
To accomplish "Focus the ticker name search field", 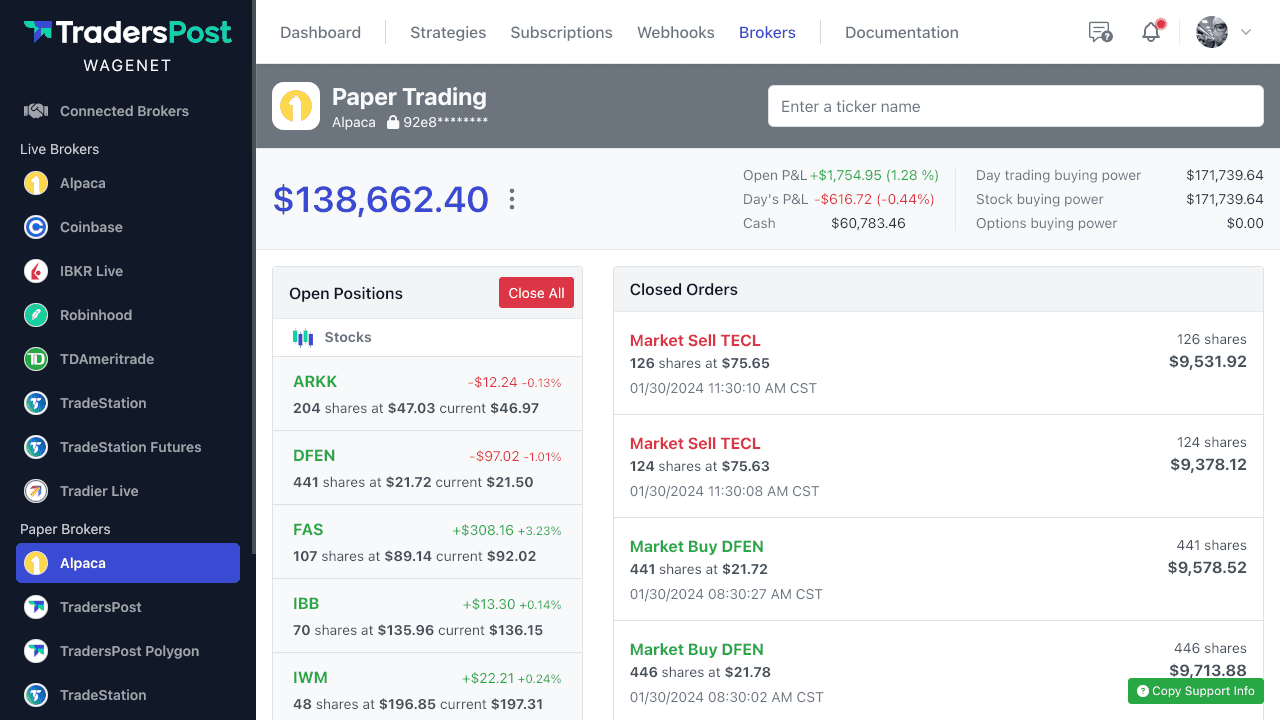I will coord(1016,106).
